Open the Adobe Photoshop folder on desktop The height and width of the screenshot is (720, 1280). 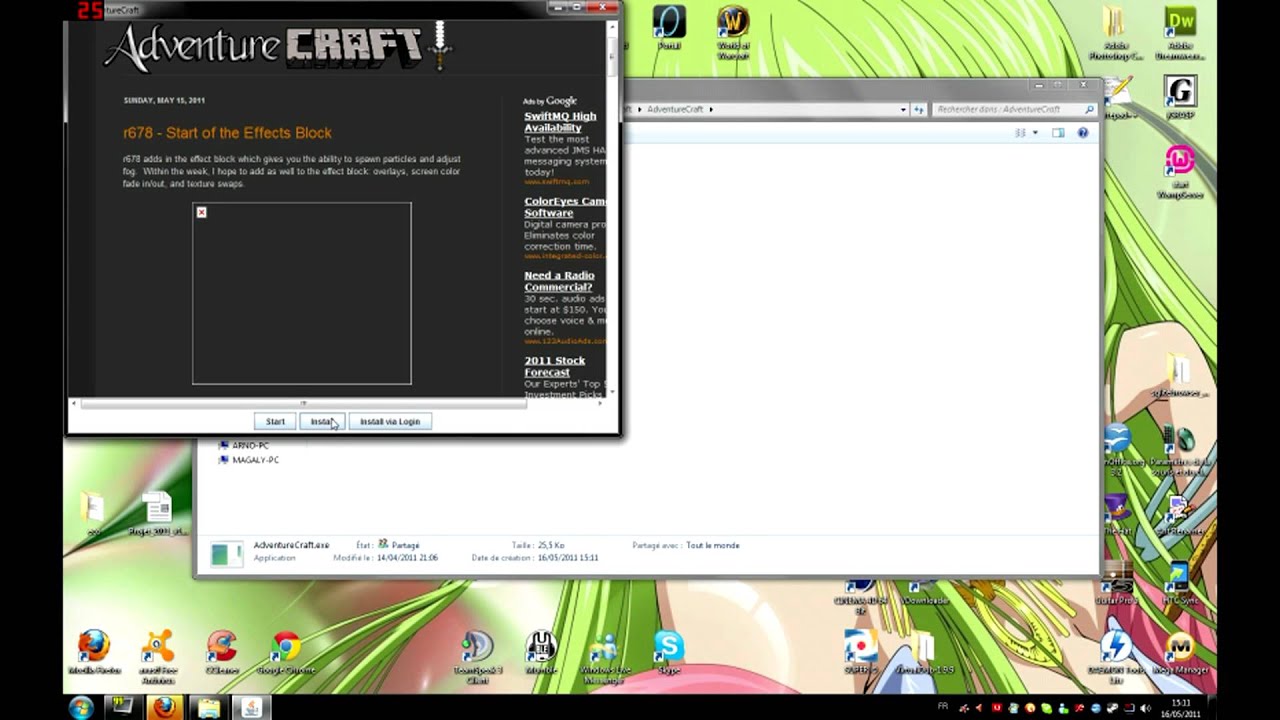pos(1115,33)
